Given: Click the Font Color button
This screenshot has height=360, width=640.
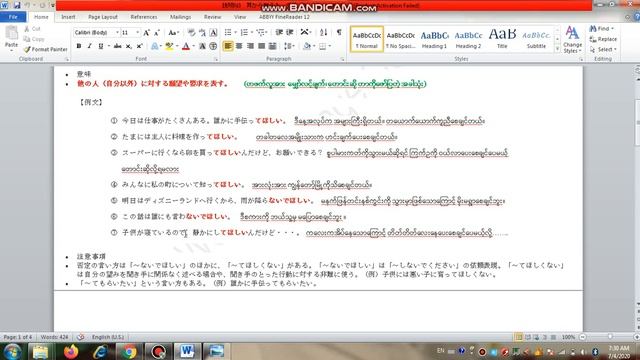Looking at the screenshot, I should [186, 46].
